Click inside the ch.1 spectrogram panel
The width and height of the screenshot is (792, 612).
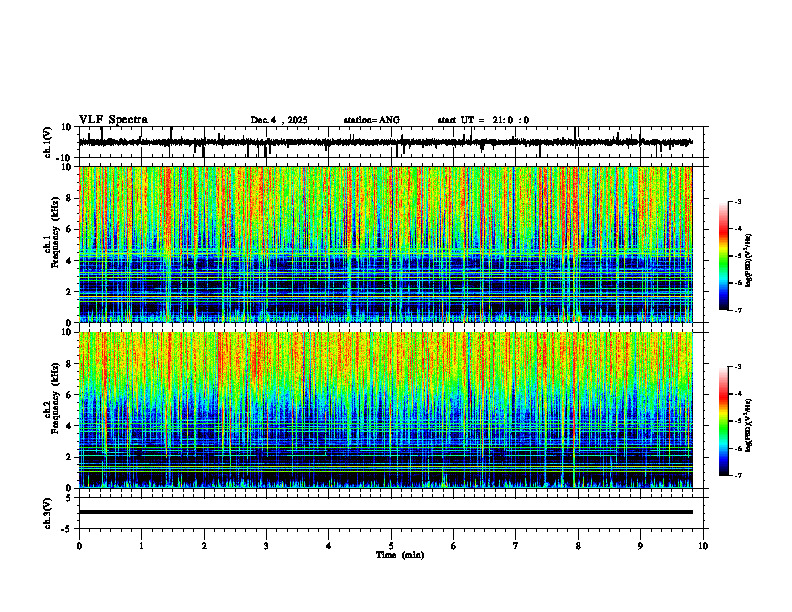tap(385, 244)
